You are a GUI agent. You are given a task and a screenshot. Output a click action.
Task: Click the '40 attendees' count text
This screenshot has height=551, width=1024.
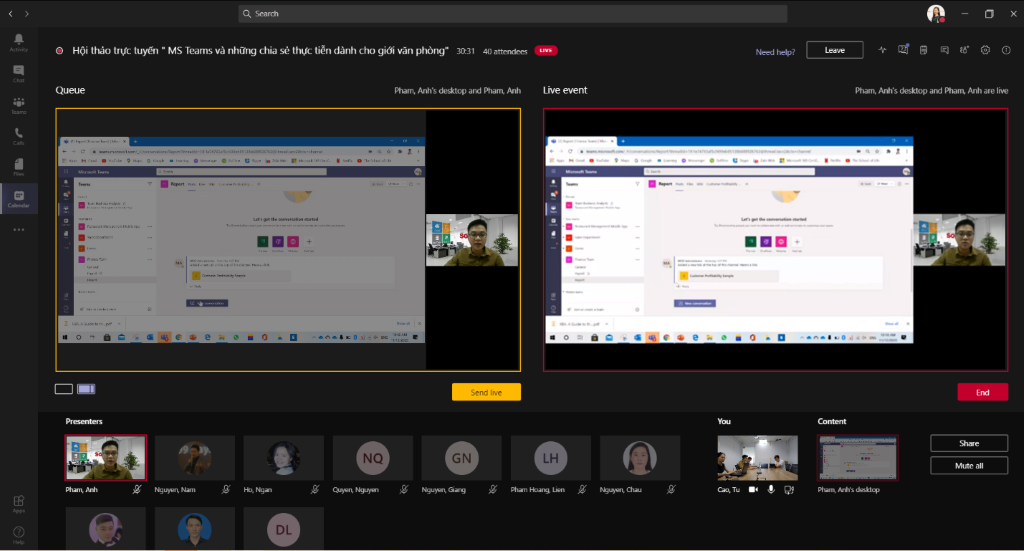[x=505, y=52]
